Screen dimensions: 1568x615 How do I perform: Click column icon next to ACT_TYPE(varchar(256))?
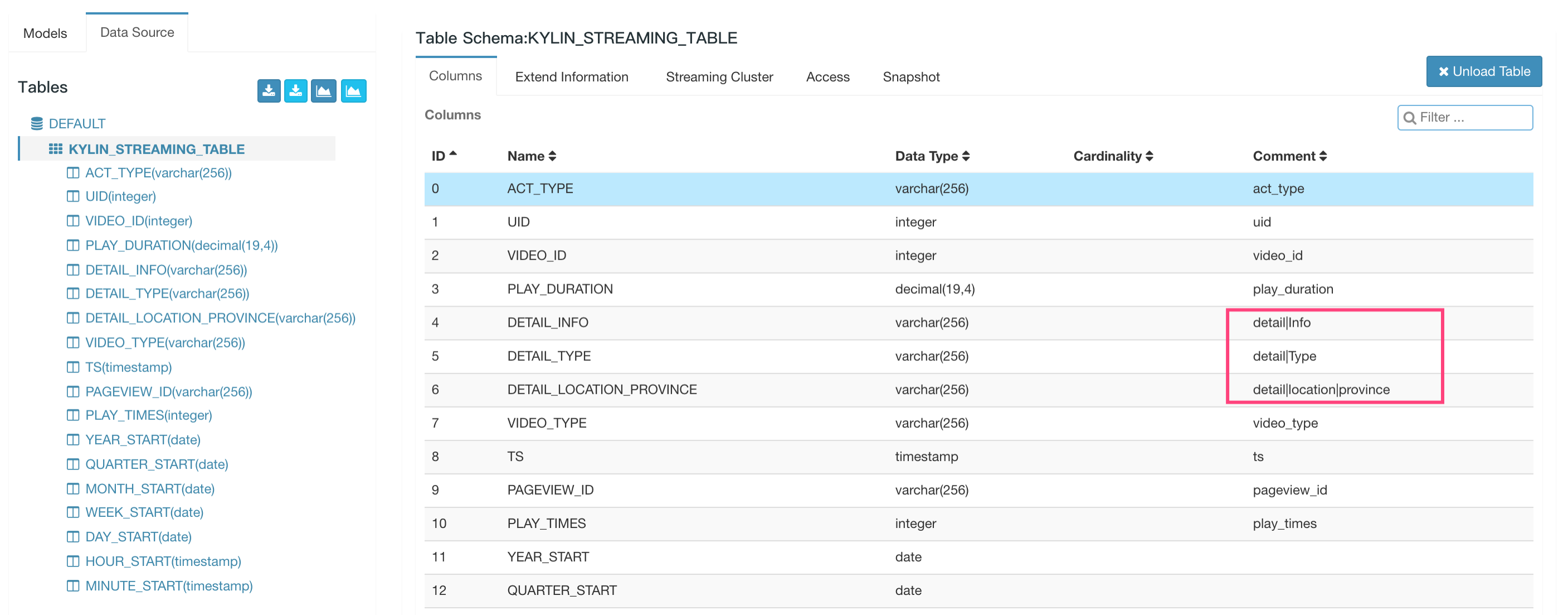[x=73, y=173]
